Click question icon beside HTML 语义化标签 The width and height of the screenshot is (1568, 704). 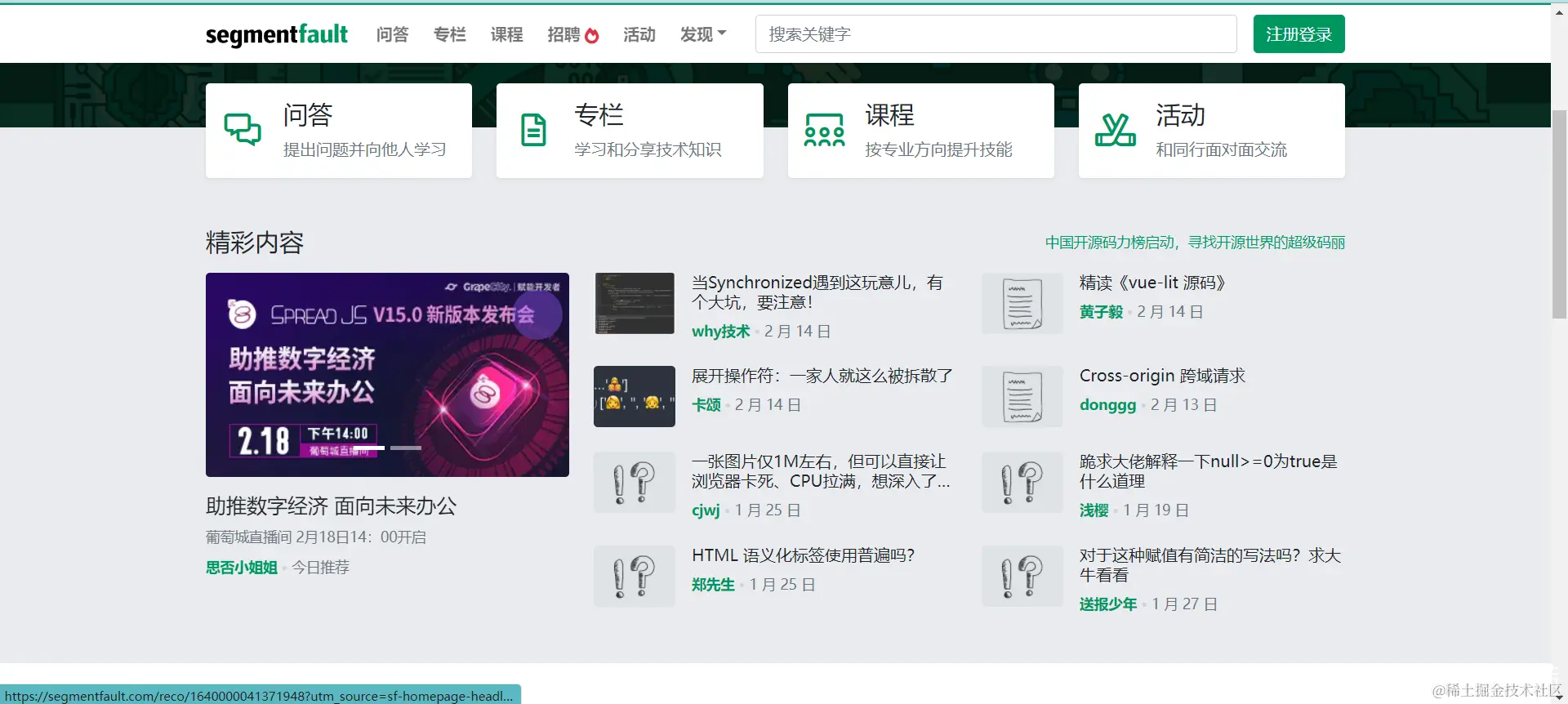point(635,576)
